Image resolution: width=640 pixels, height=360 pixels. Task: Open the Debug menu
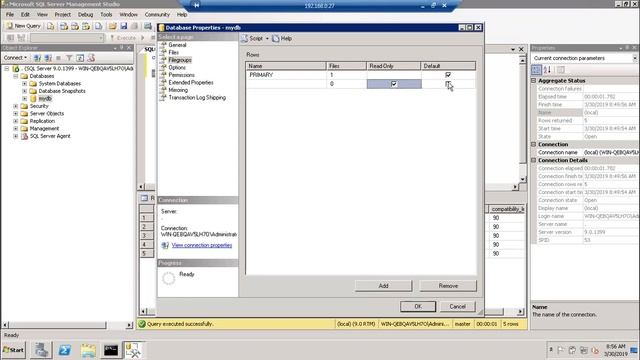click(85, 14)
